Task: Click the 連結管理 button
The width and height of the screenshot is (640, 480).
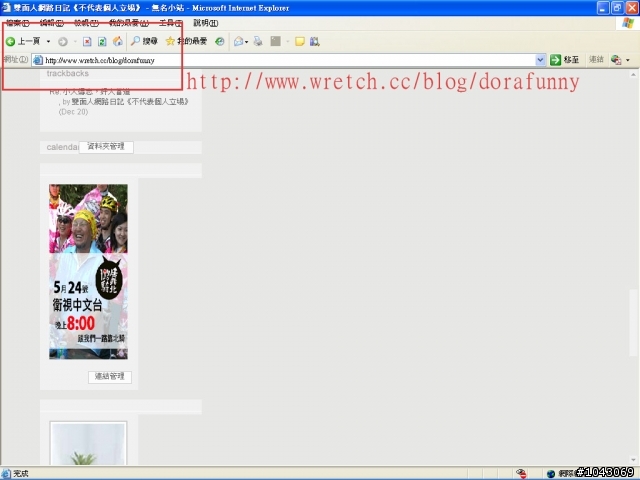Action: coord(110,377)
